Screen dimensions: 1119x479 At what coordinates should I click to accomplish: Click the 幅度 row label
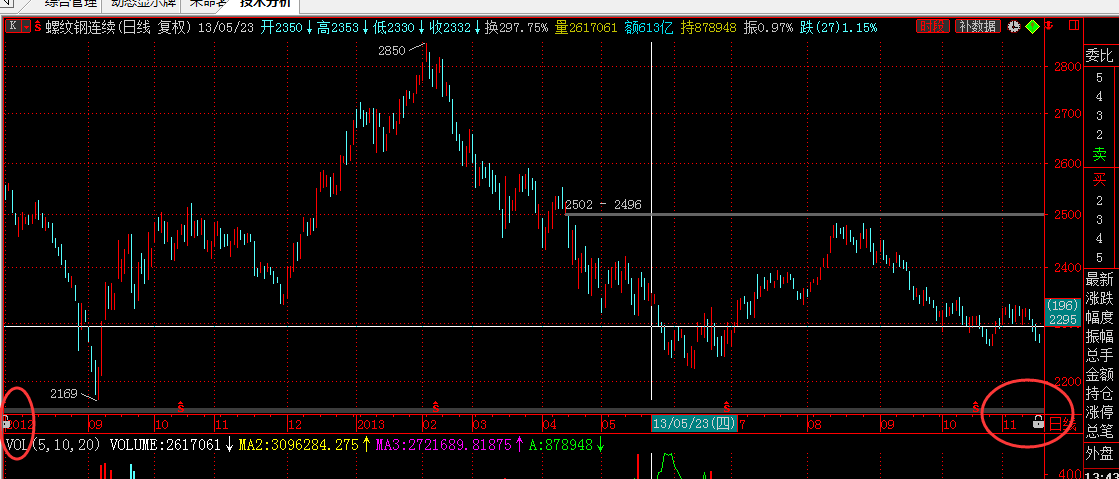[1100, 317]
